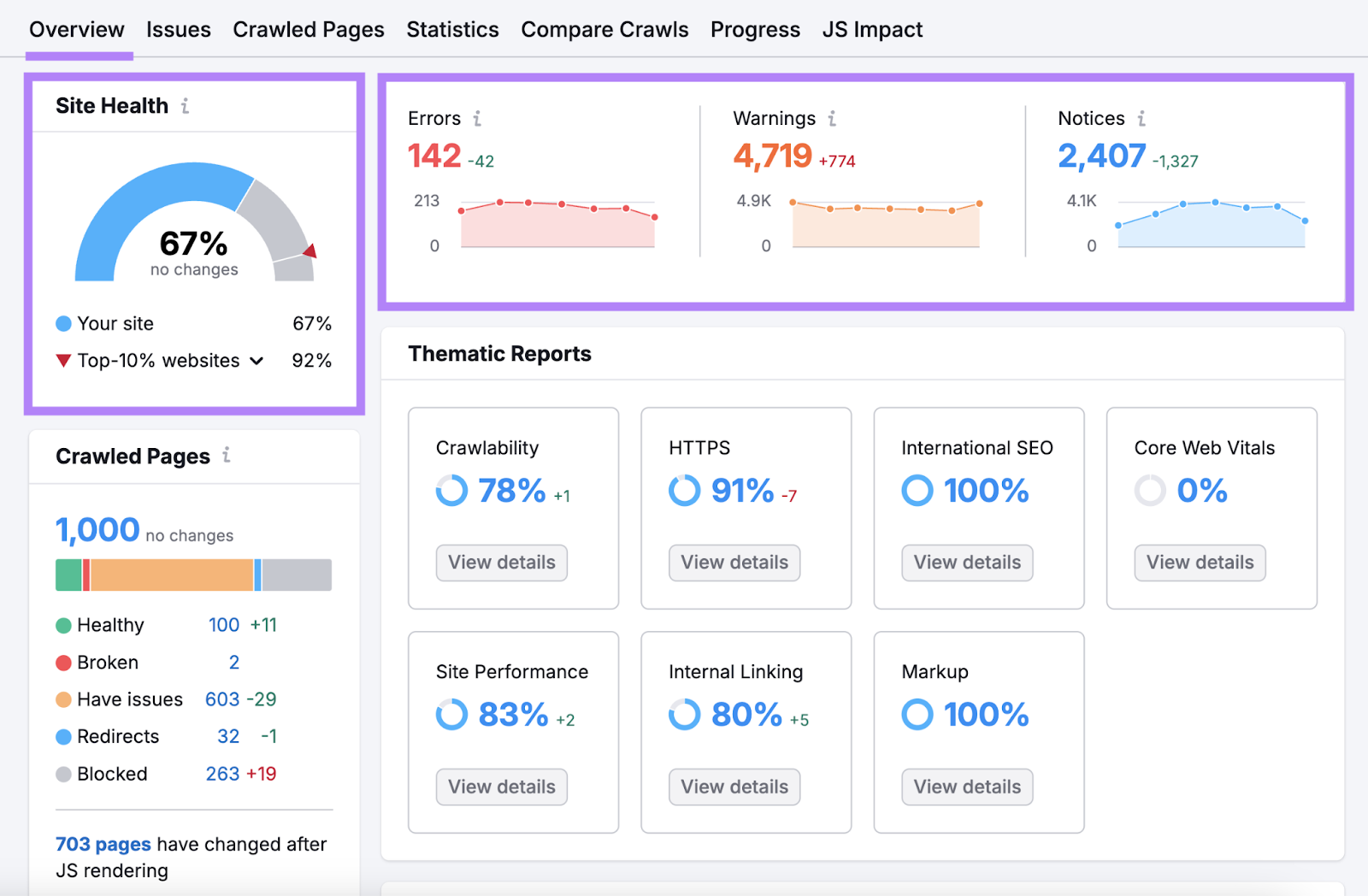Click the green Healthy legend dot
The height and width of the screenshot is (896, 1368).
click(x=63, y=626)
